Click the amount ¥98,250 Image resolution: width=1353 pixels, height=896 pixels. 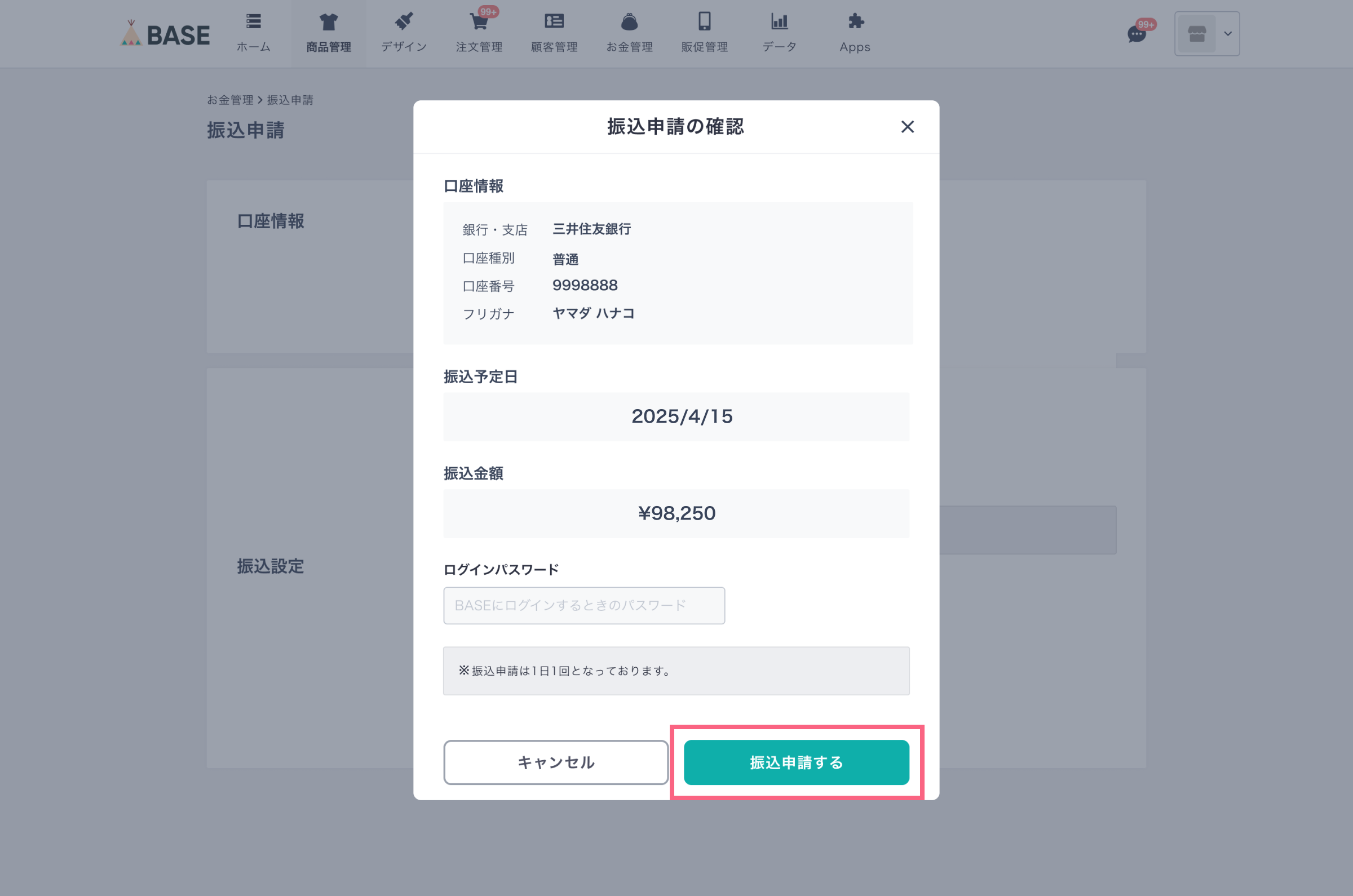click(x=677, y=513)
